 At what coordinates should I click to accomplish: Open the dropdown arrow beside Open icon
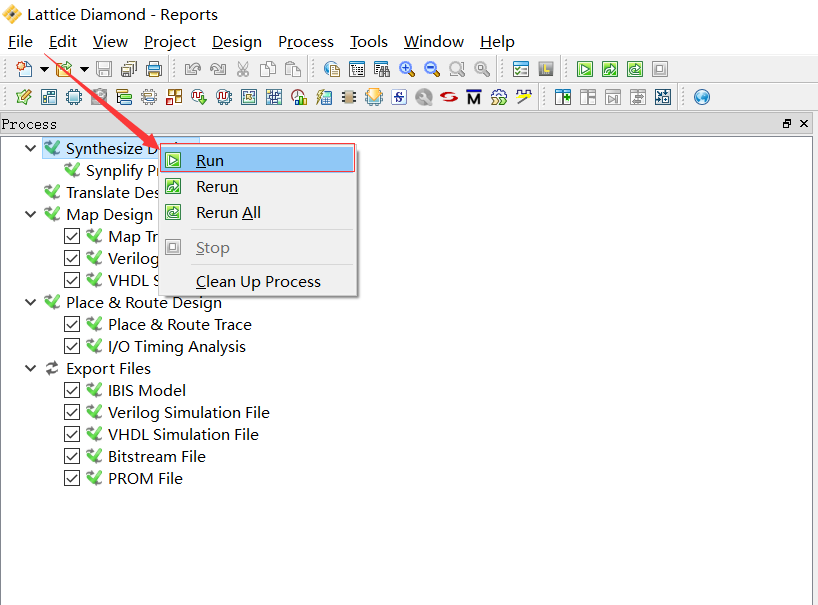coord(85,69)
